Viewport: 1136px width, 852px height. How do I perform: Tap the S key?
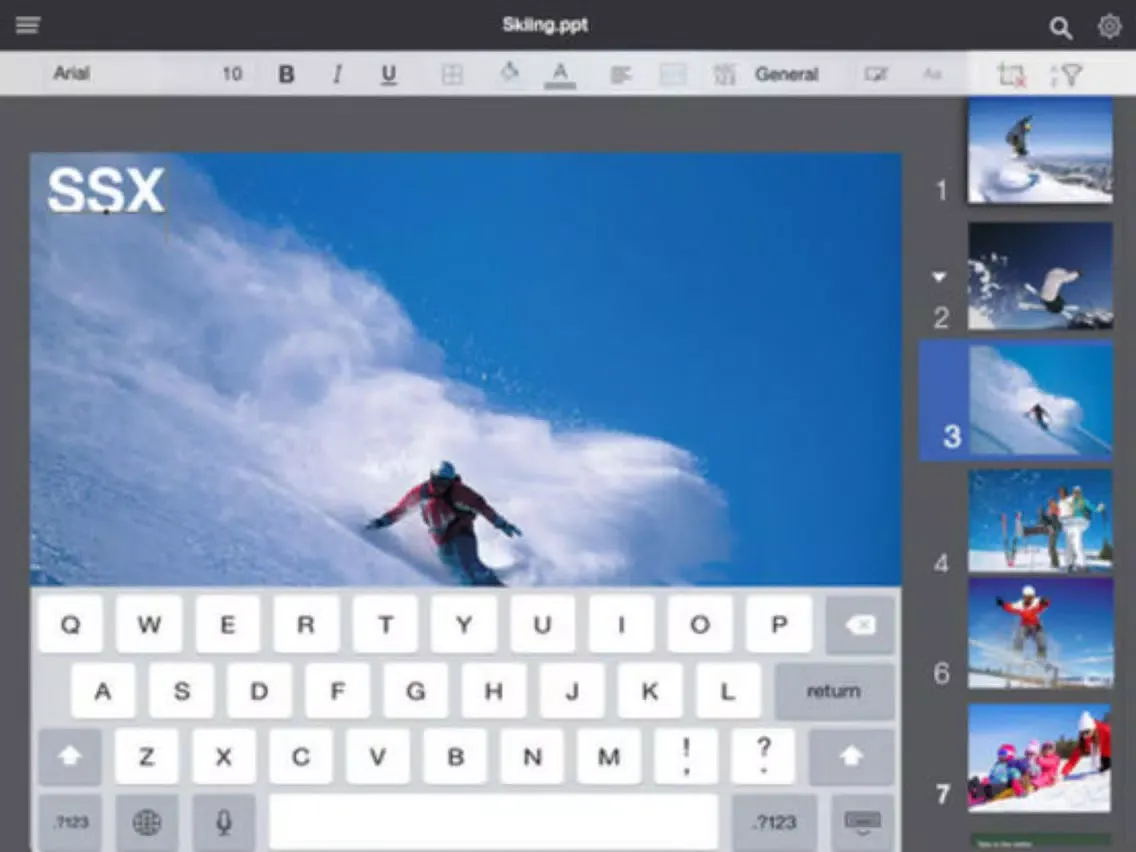pos(182,691)
